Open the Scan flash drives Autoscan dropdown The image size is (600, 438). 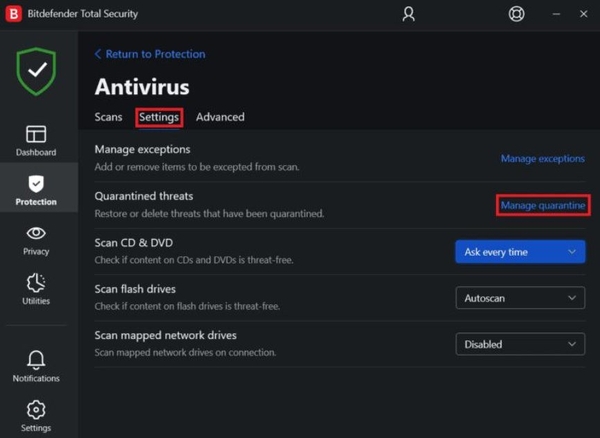[x=520, y=298]
